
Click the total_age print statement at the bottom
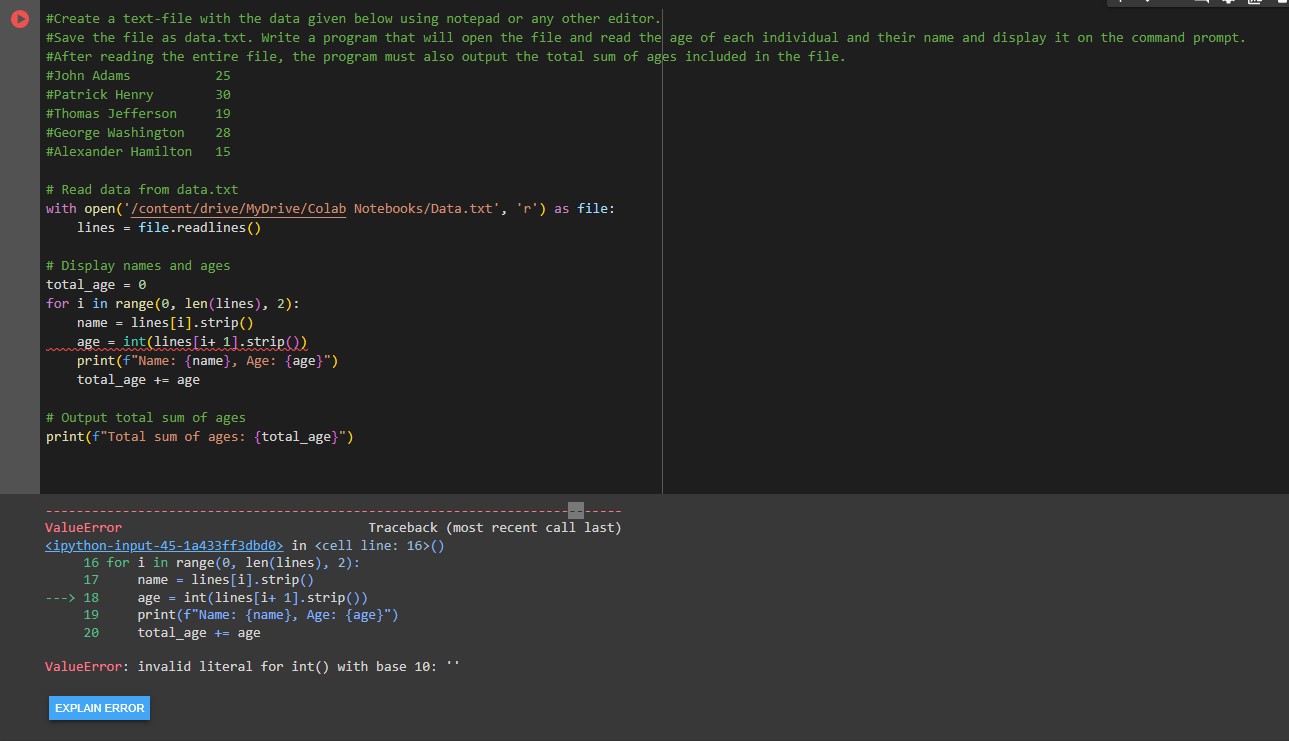(x=198, y=436)
